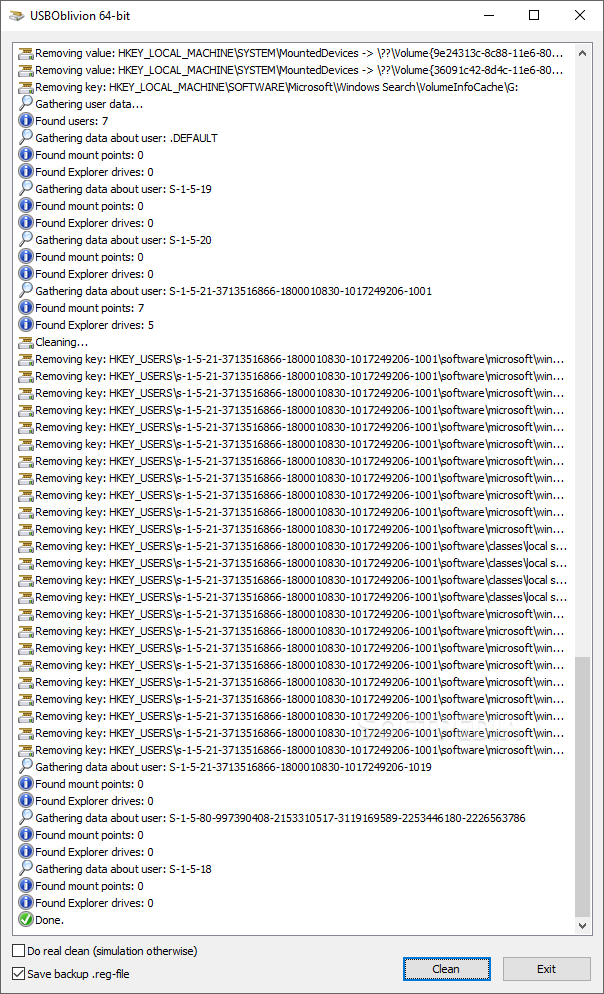Click the Clean button
The width and height of the screenshot is (604, 994).
tap(446, 969)
